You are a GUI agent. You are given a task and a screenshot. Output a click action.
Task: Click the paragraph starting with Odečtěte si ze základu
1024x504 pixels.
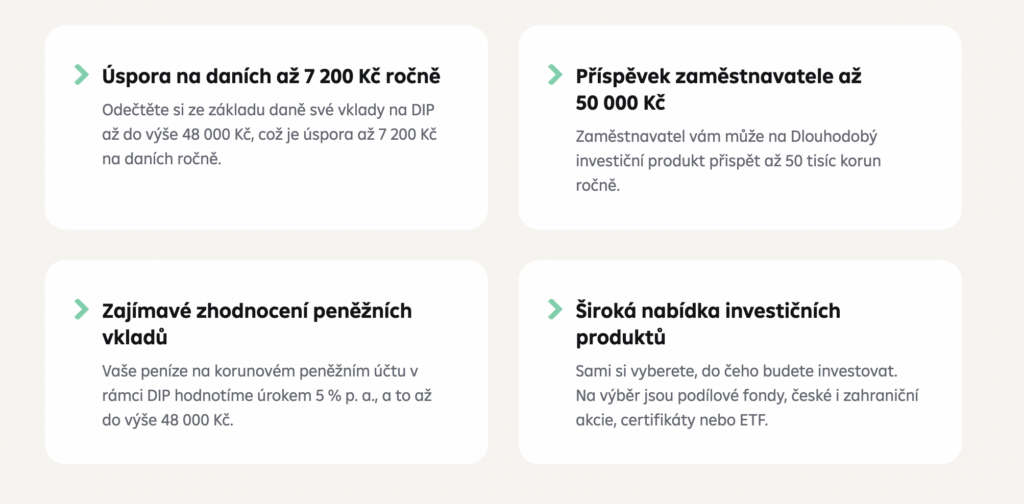click(270, 135)
